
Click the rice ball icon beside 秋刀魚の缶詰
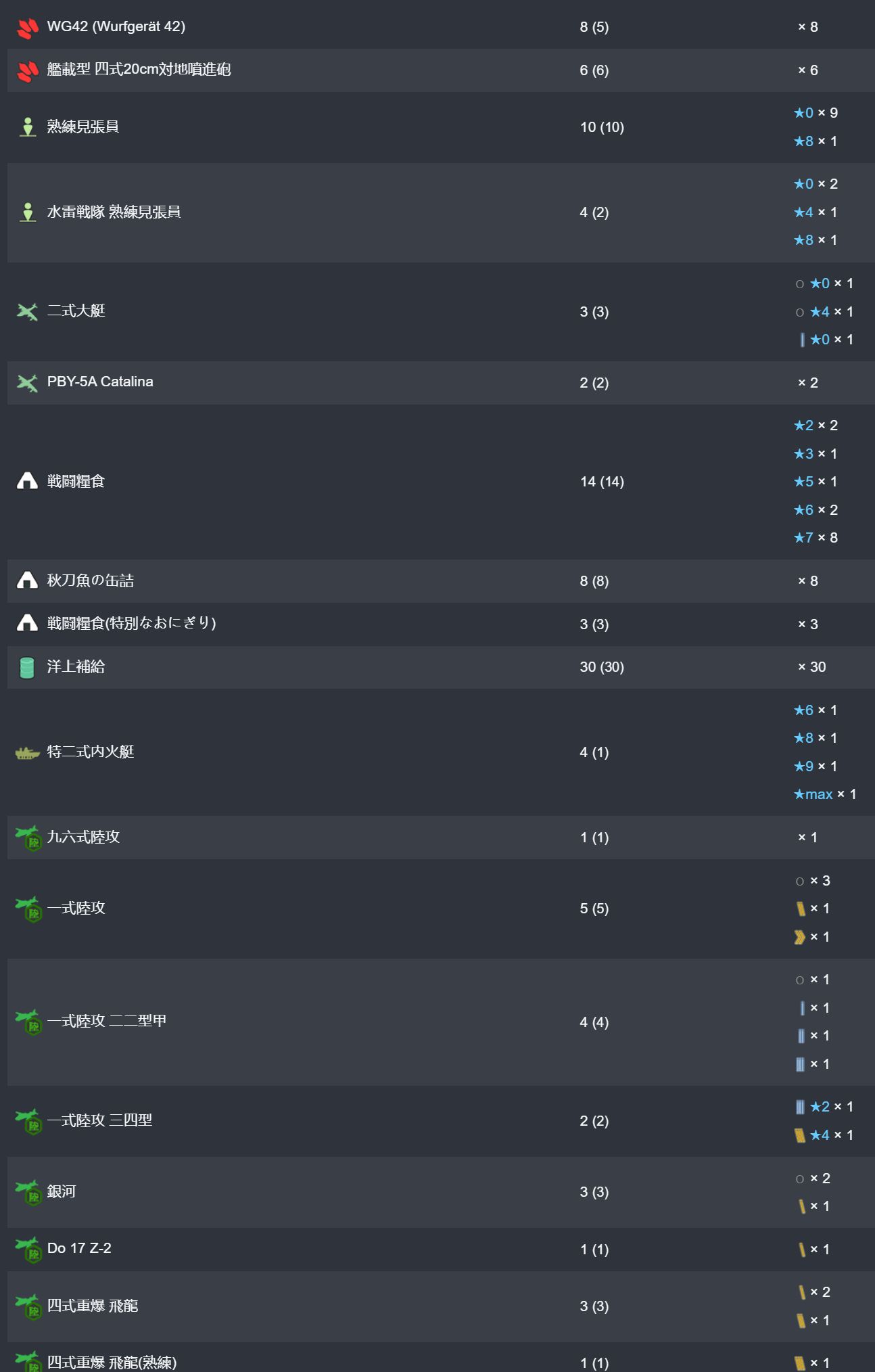[x=27, y=580]
